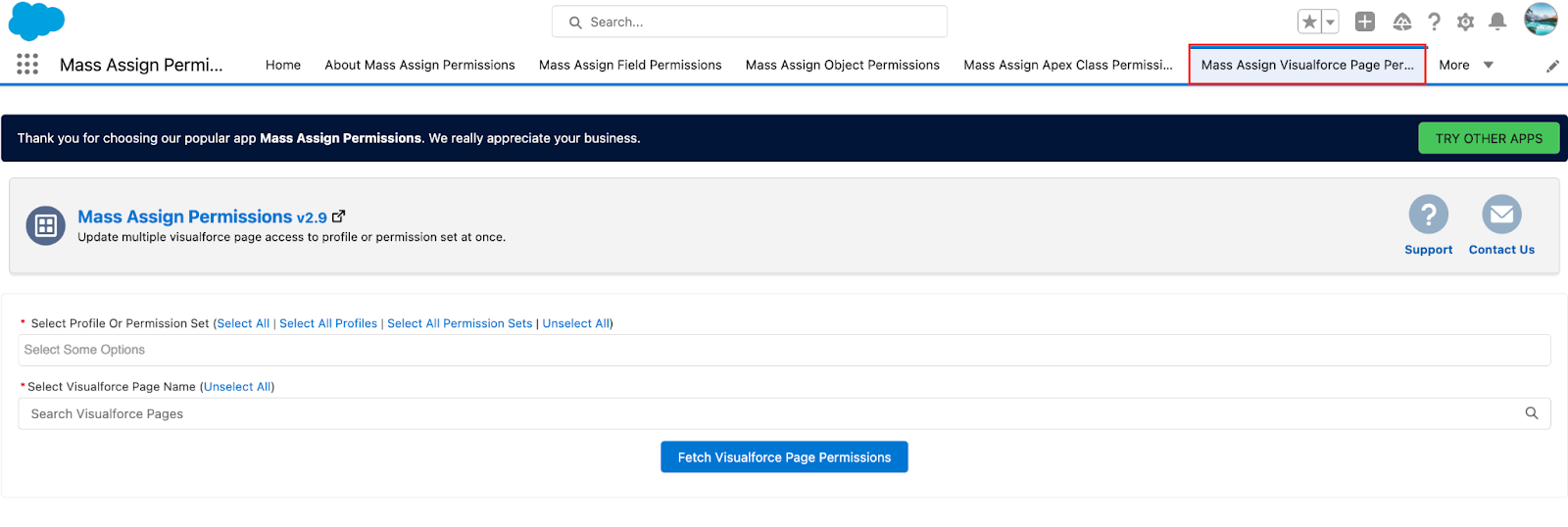Click the Support question mark circle icon

point(1428,214)
